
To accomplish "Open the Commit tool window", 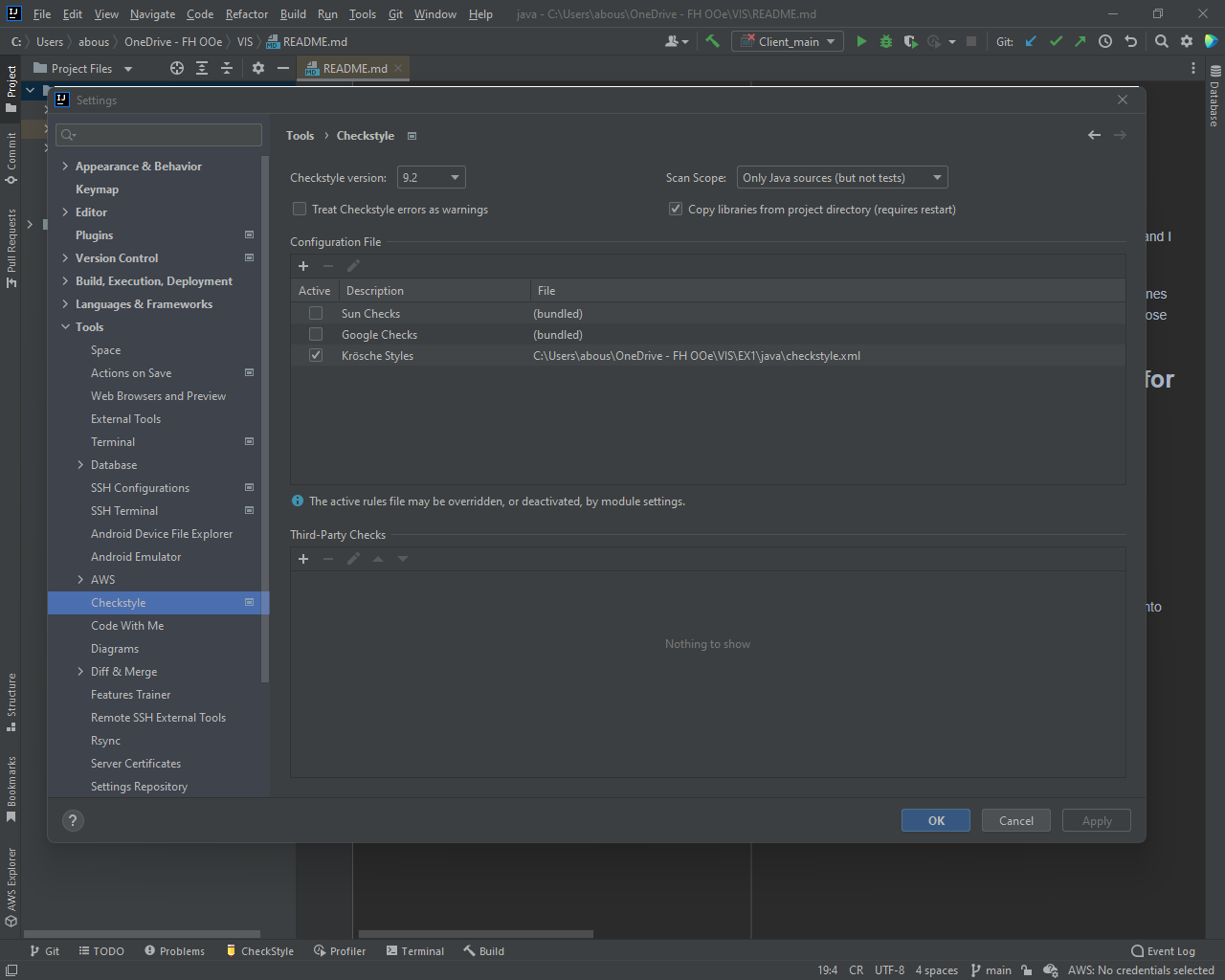I will [x=11, y=157].
